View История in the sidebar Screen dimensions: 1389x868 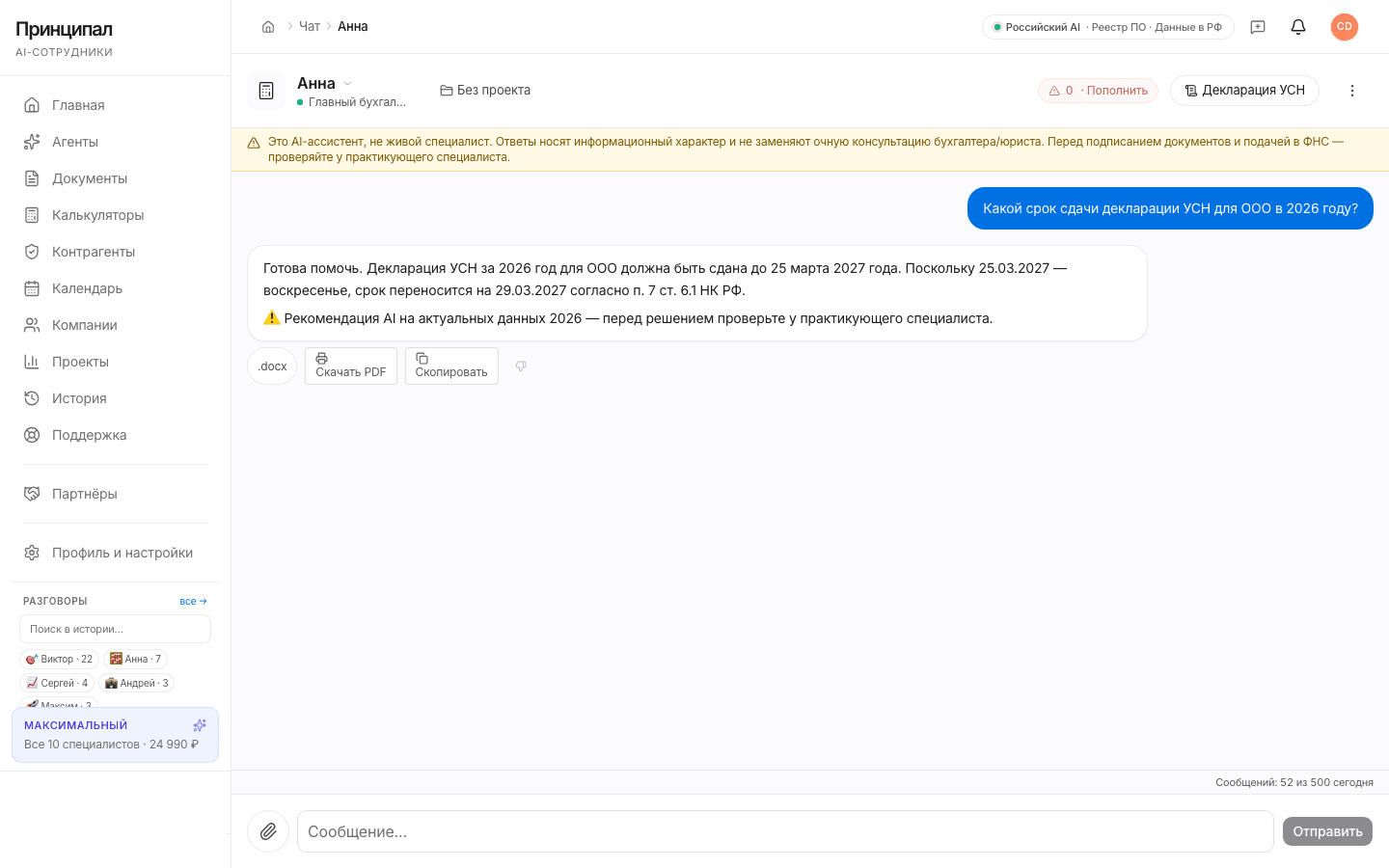[116, 398]
